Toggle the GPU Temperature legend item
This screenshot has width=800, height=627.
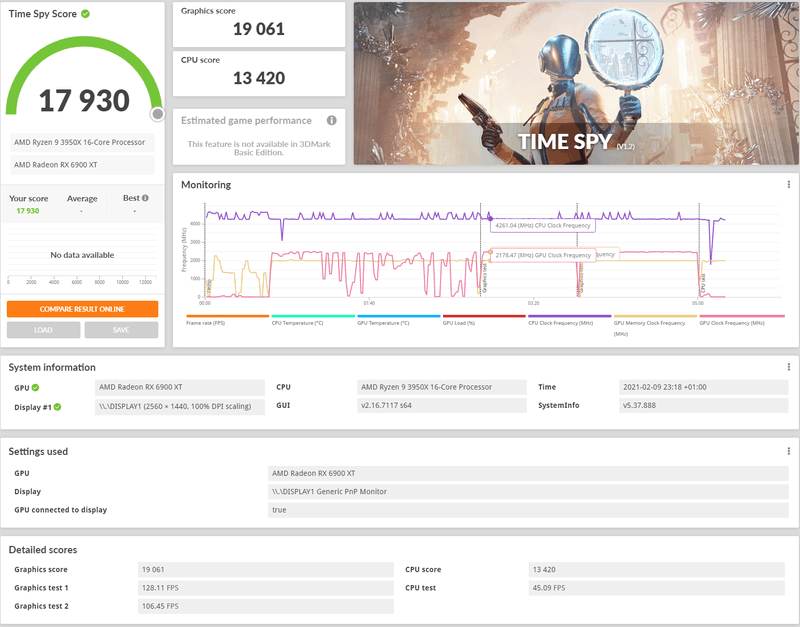click(398, 320)
